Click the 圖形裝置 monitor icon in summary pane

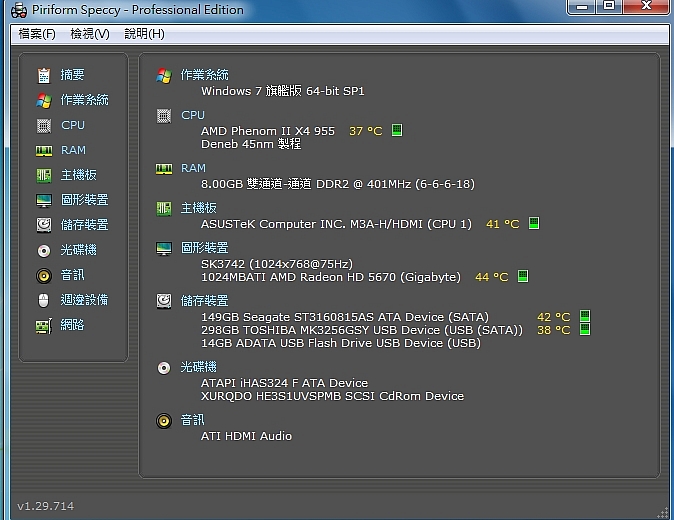pyautogui.click(x=164, y=248)
